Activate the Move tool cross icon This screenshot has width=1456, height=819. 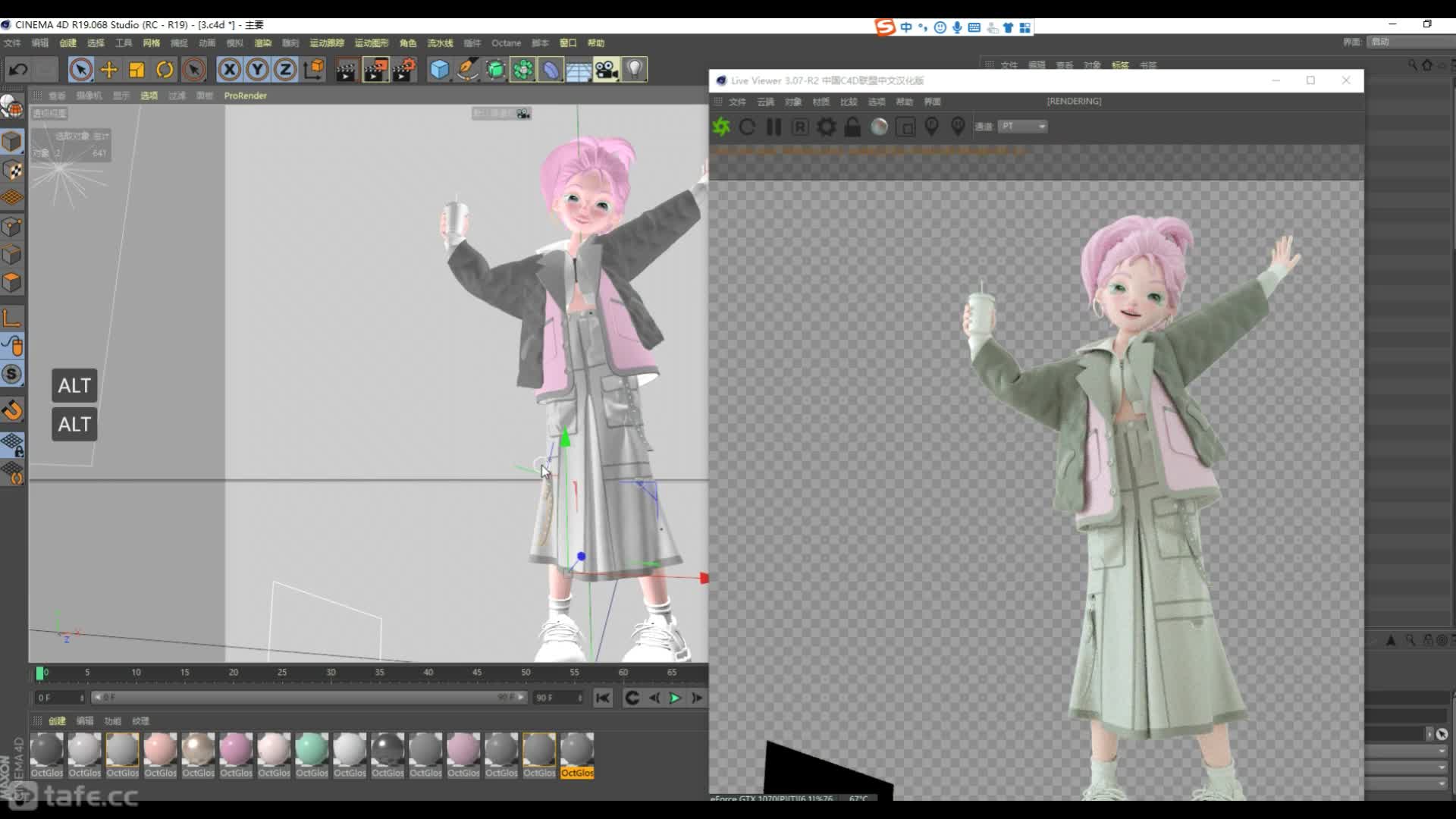(108, 70)
